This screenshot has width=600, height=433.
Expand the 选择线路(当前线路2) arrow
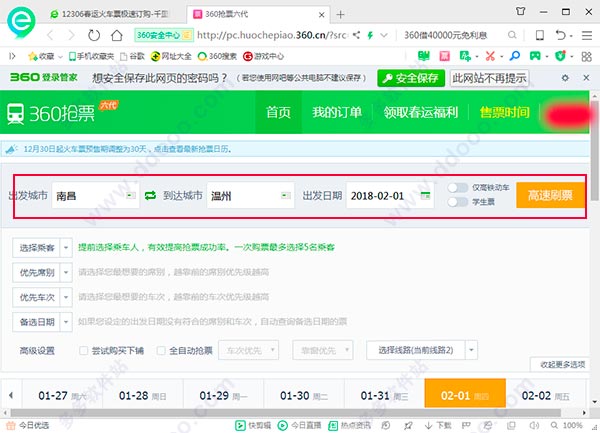tap(471, 350)
